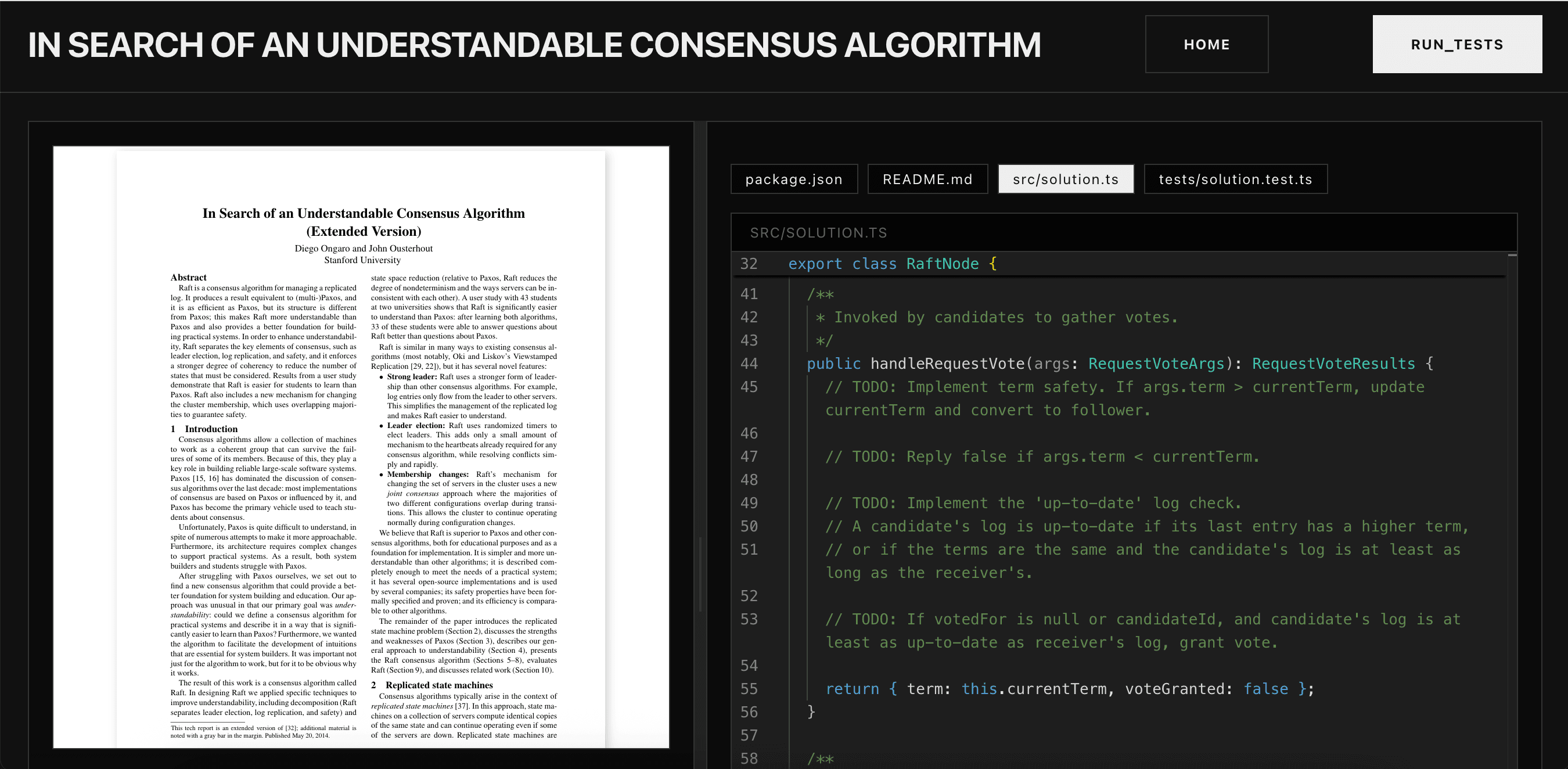Screen dimensions: 1568x769
Task: Open the package.json tab
Action: tap(793, 179)
